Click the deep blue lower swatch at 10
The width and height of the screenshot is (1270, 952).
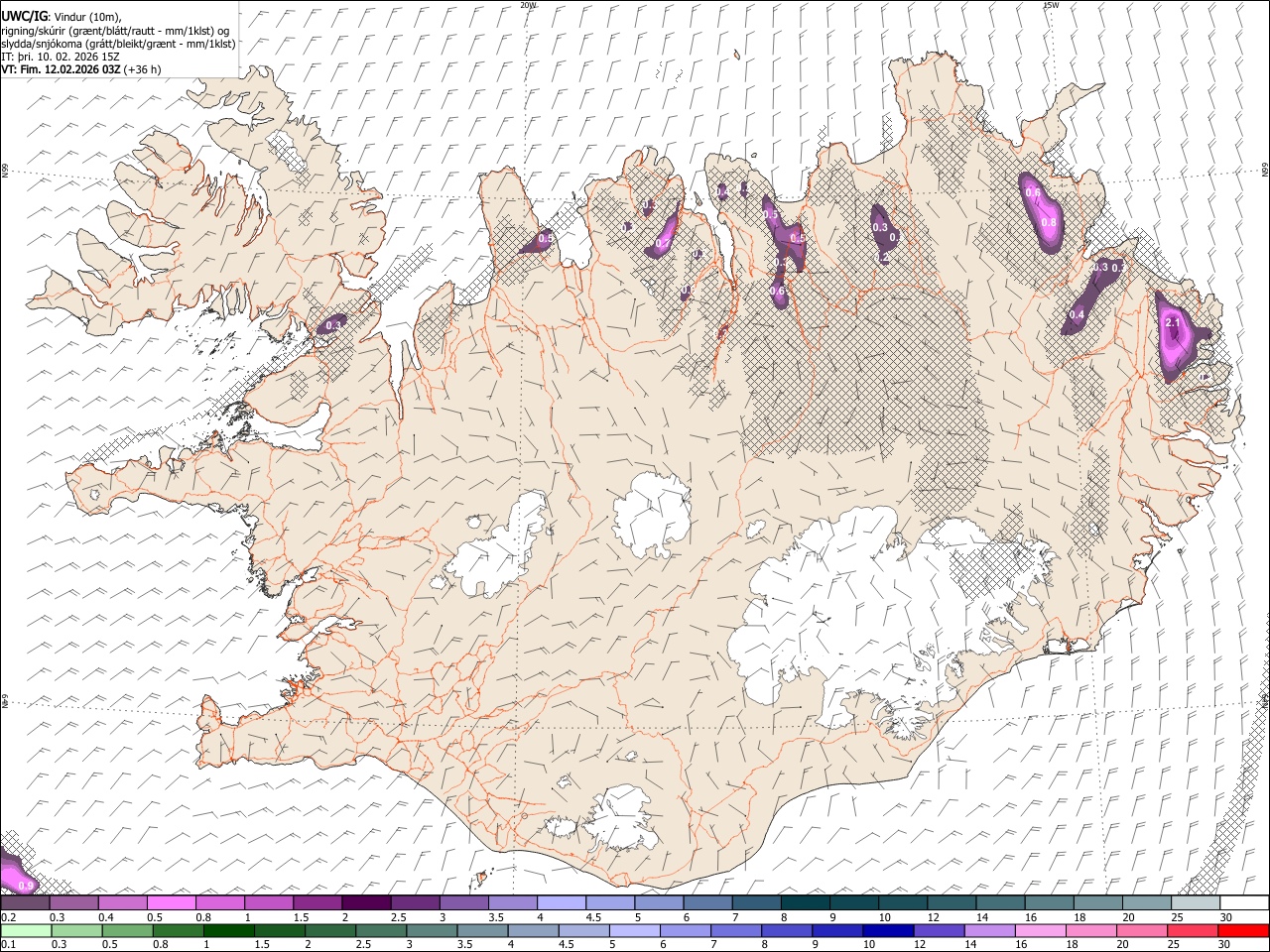click(887, 930)
